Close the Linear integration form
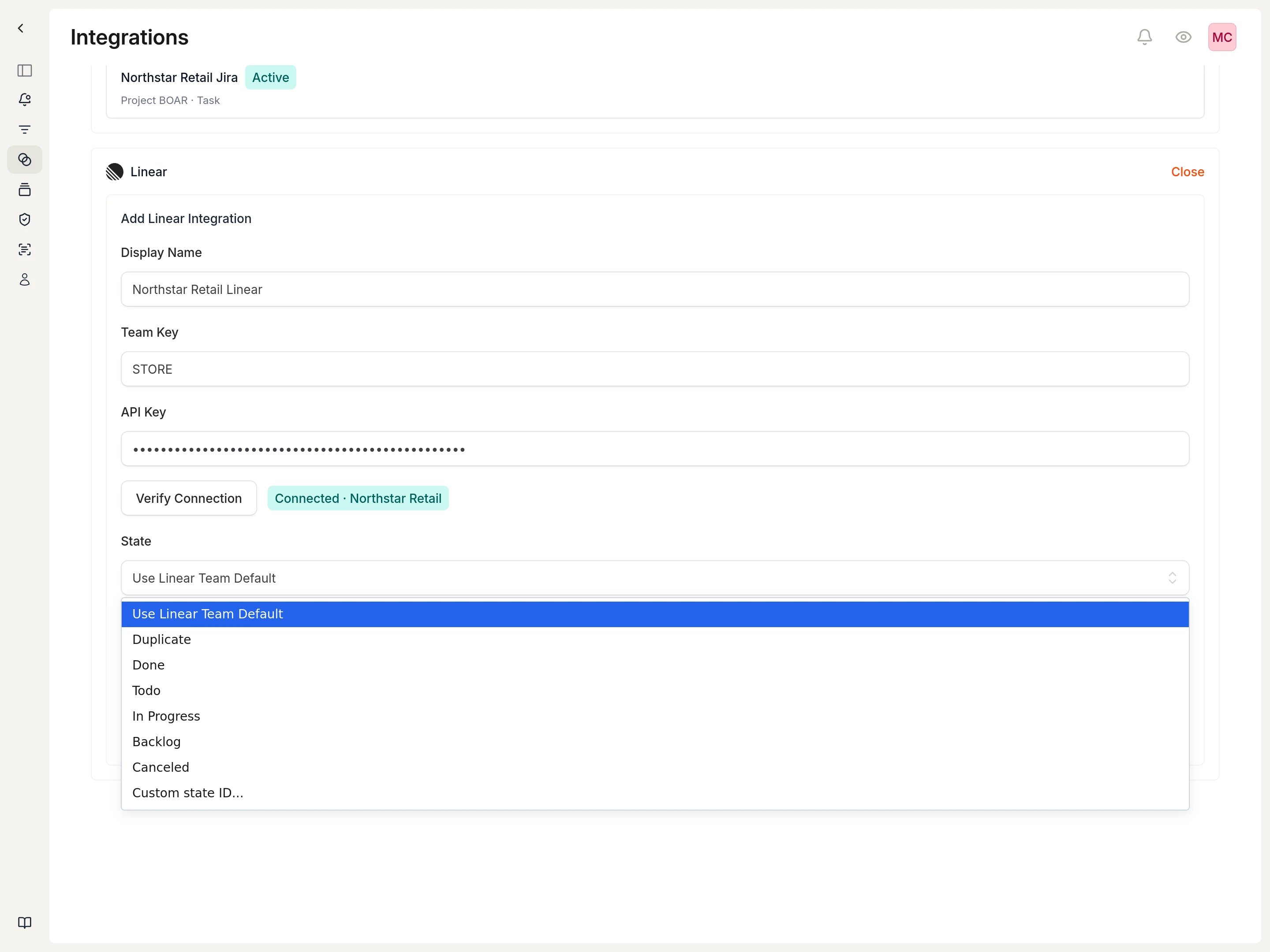This screenshot has width=1270, height=952. pos(1188,171)
